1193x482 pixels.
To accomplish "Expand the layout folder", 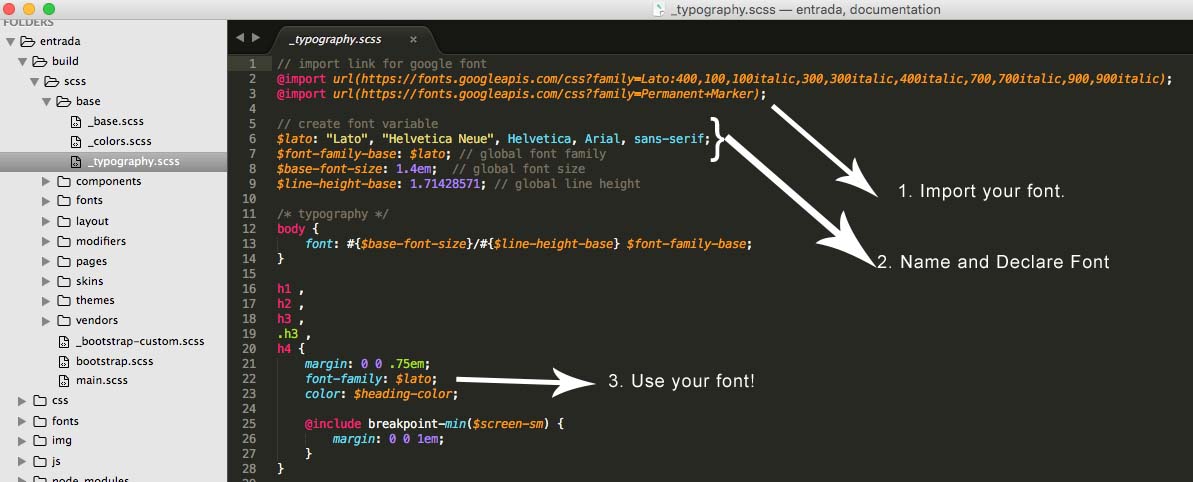I will tap(46, 221).
